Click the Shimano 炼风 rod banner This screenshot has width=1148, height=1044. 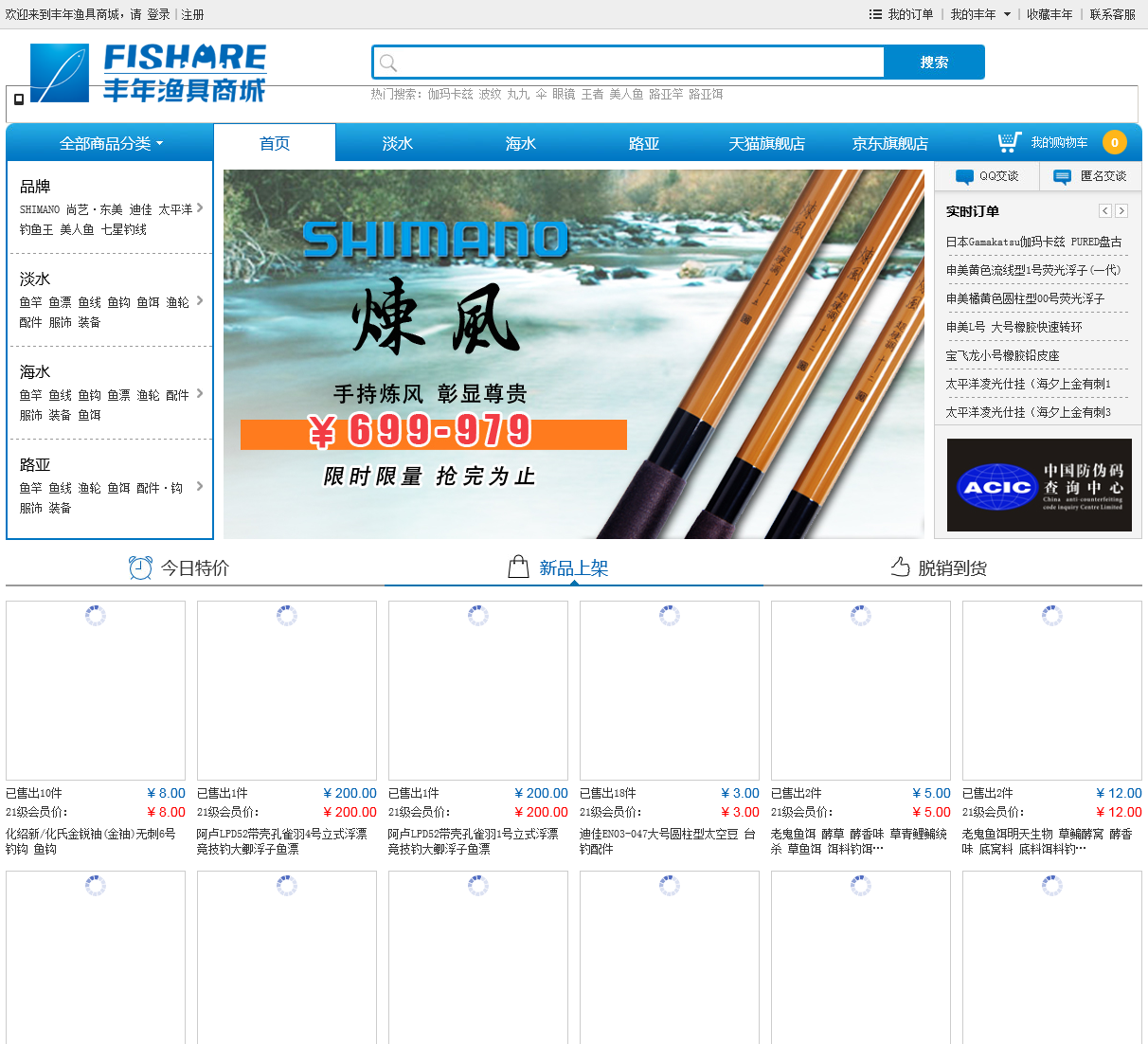pyautogui.click(x=574, y=354)
